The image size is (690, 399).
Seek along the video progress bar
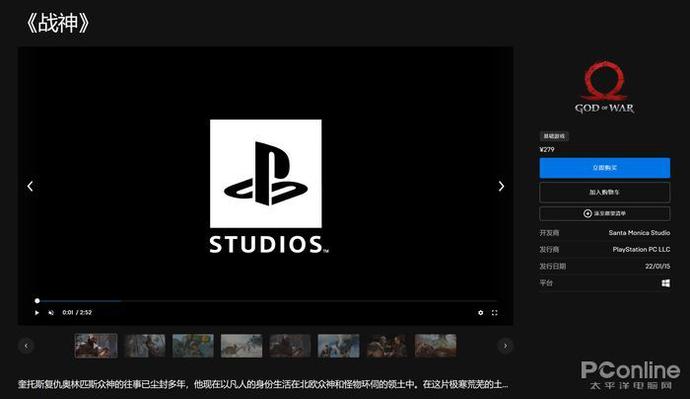tap(267, 301)
